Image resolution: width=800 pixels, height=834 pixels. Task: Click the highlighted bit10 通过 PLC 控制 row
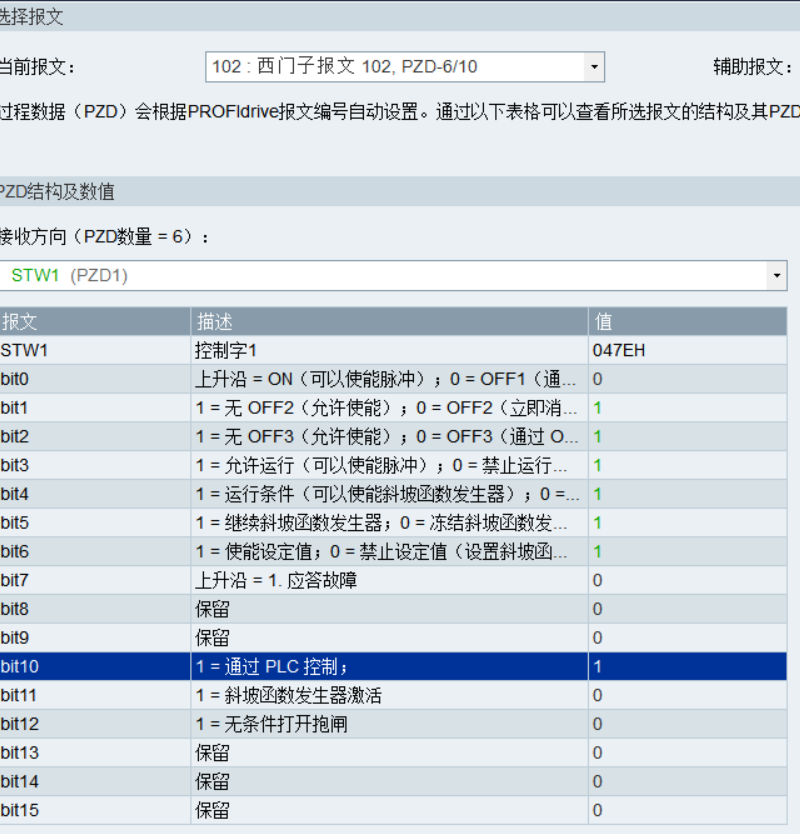[388, 667]
